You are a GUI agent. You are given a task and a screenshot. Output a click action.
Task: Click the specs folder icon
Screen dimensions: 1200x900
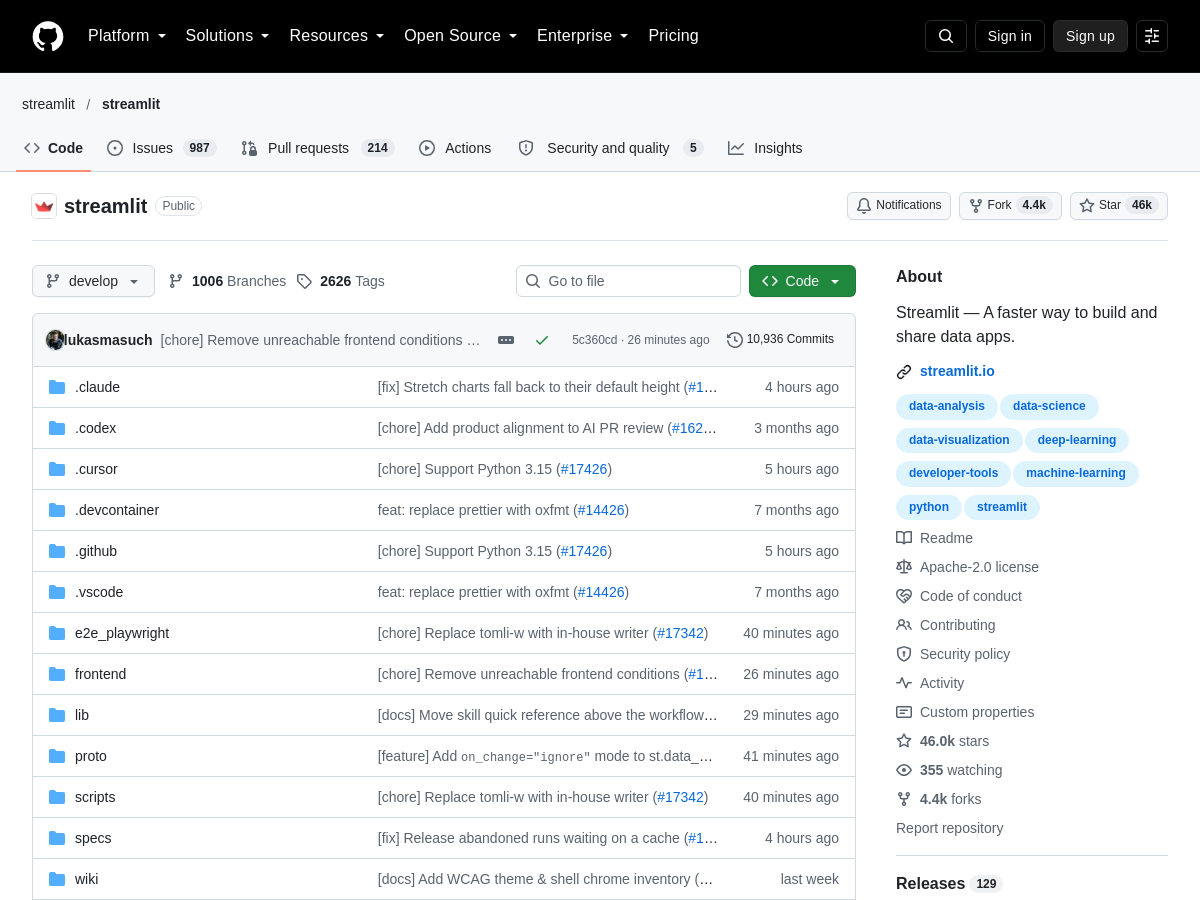point(57,838)
